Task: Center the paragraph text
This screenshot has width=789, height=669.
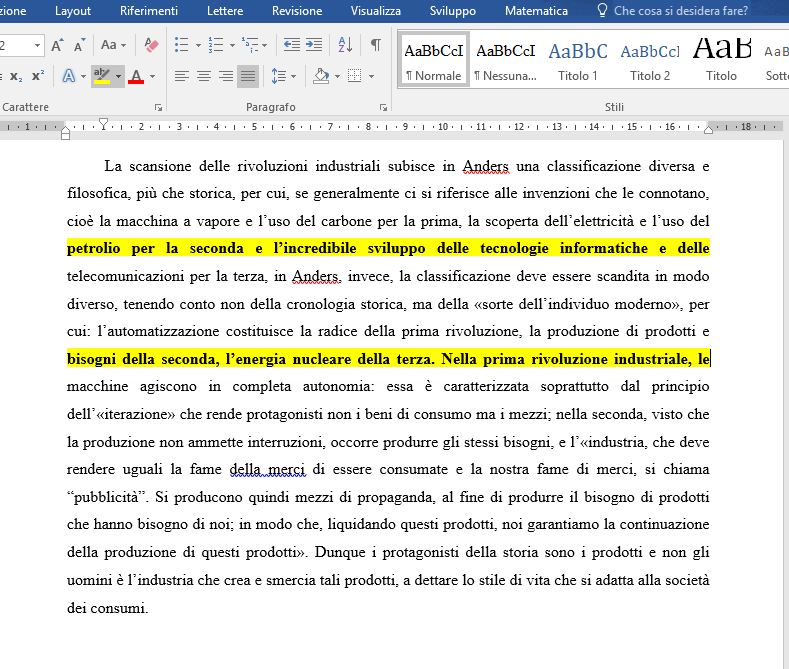Action: click(x=204, y=76)
